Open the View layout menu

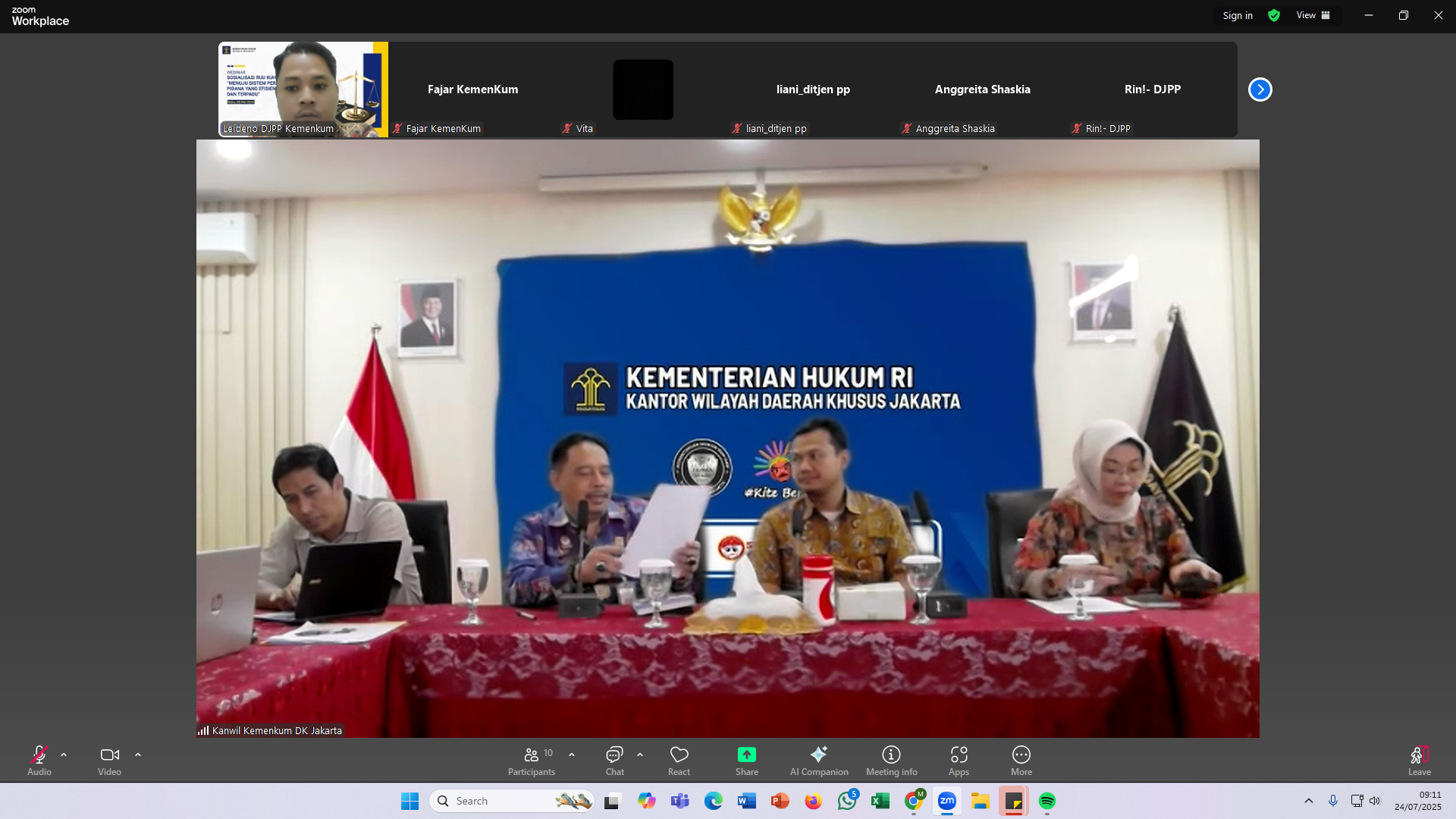point(1313,15)
